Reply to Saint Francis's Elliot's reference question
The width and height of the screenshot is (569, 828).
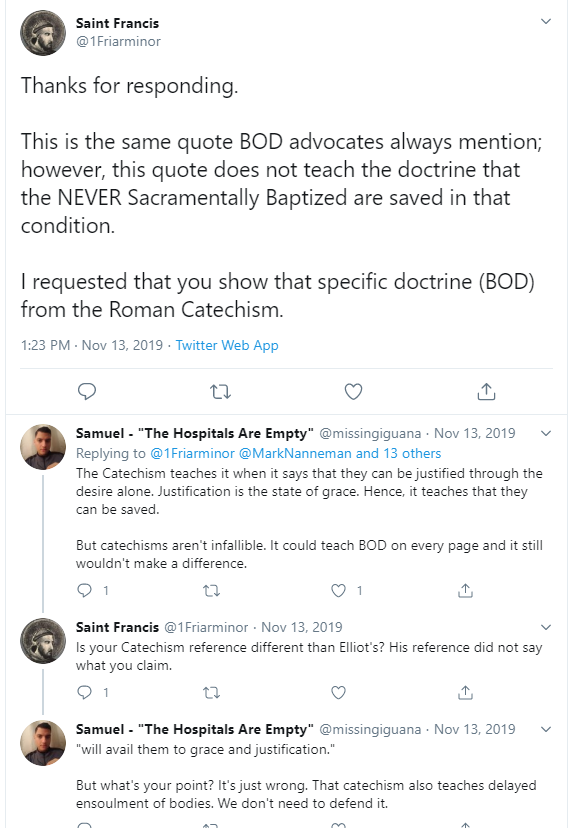[x=84, y=692]
